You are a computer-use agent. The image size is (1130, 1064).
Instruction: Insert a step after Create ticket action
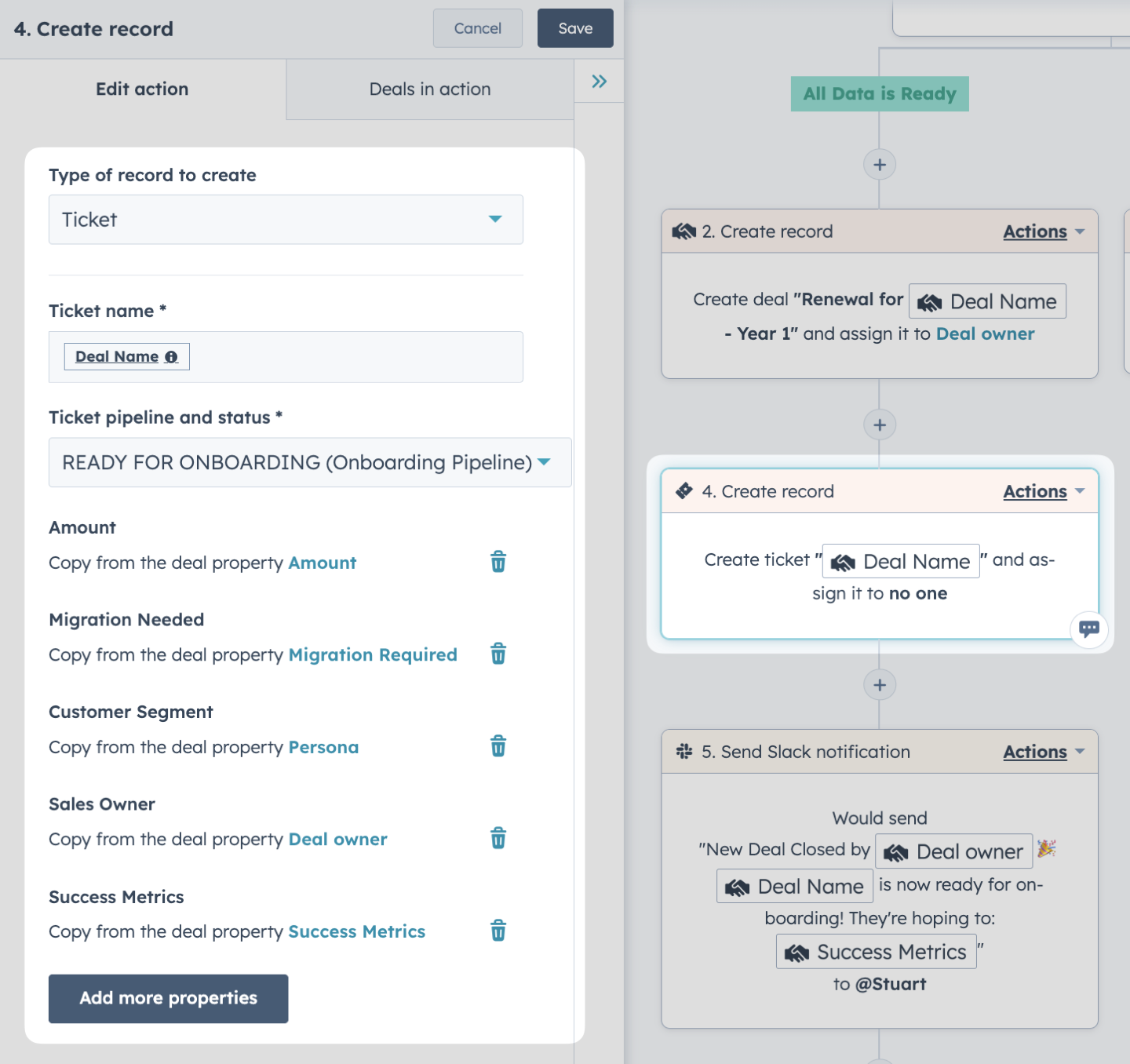pos(880,685)
